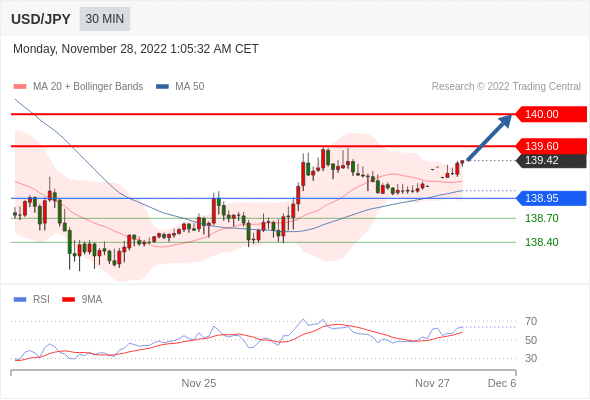Toggle the 9MA legend entry
The height and width of the screenshot is (400, 590).
[82, 300]
